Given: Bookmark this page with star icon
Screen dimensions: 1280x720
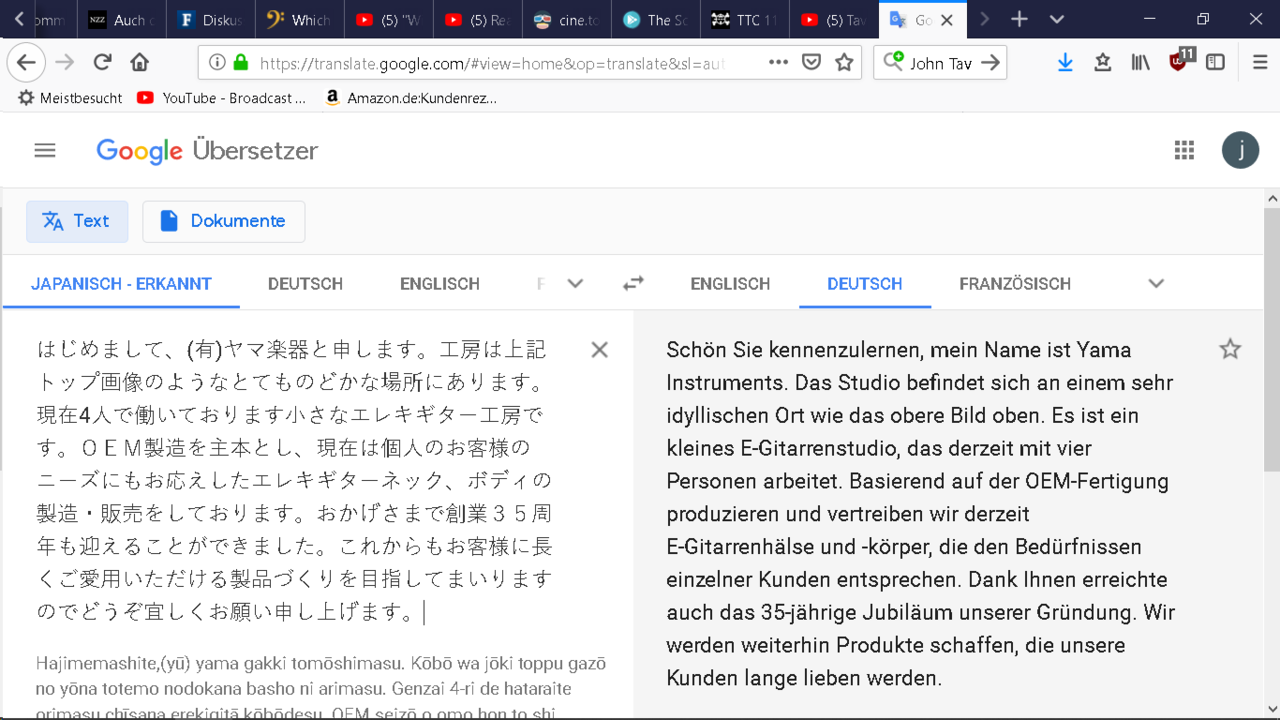Looking at the screenshot, I should (844, 62).
